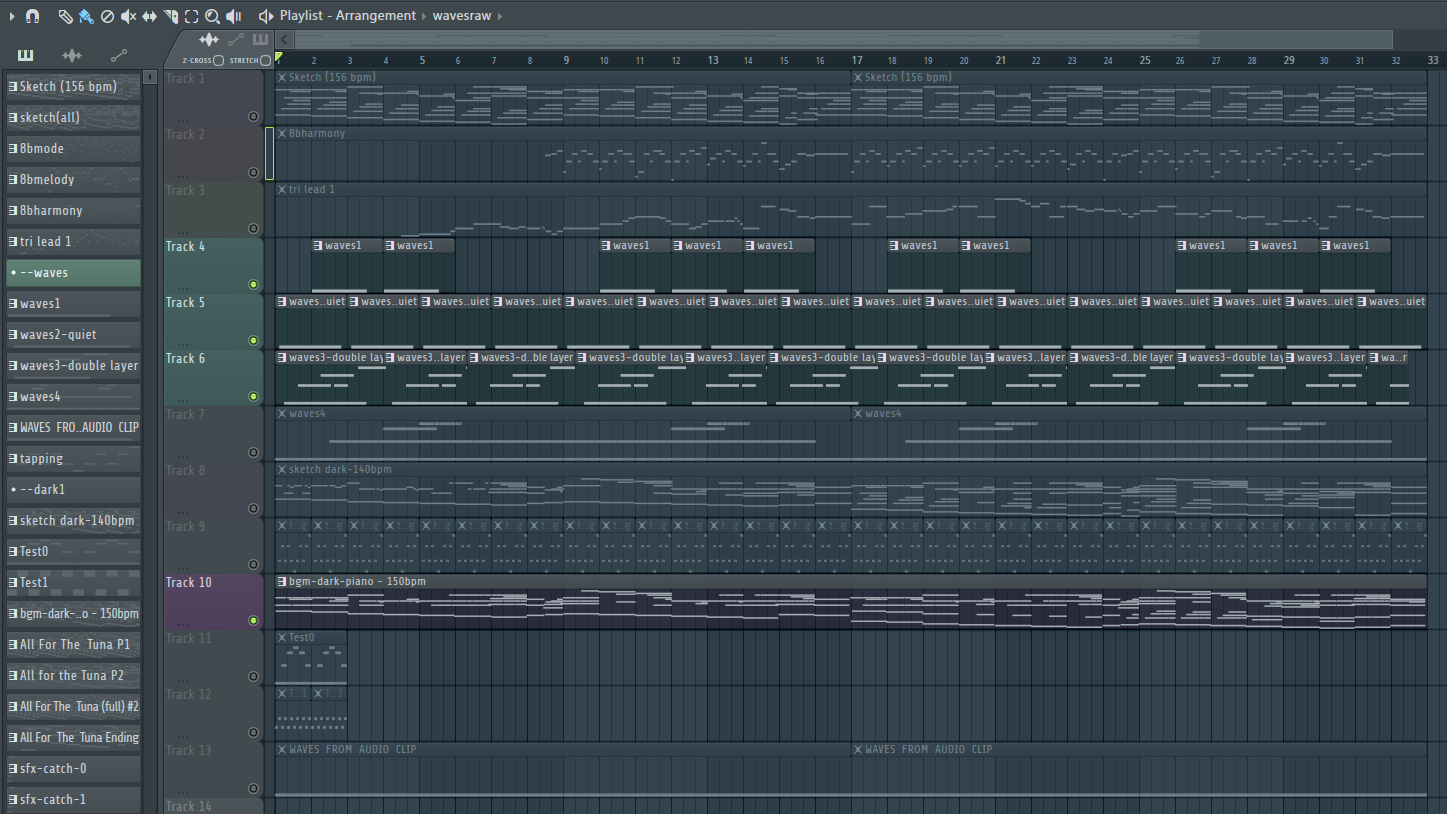This screenshot has height=814, width=1447.
Task: Enable the Z-CROSS option
Action: 218,61
